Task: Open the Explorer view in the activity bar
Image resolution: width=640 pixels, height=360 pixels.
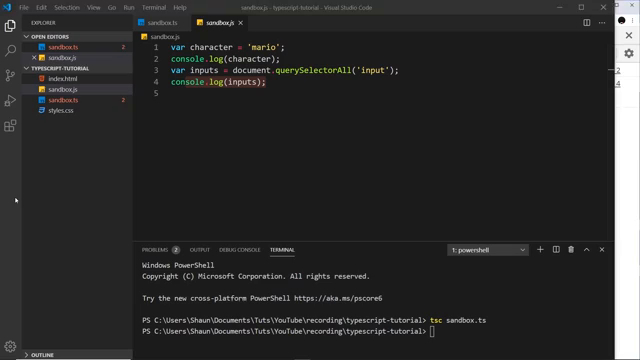Action: point(10,26)
